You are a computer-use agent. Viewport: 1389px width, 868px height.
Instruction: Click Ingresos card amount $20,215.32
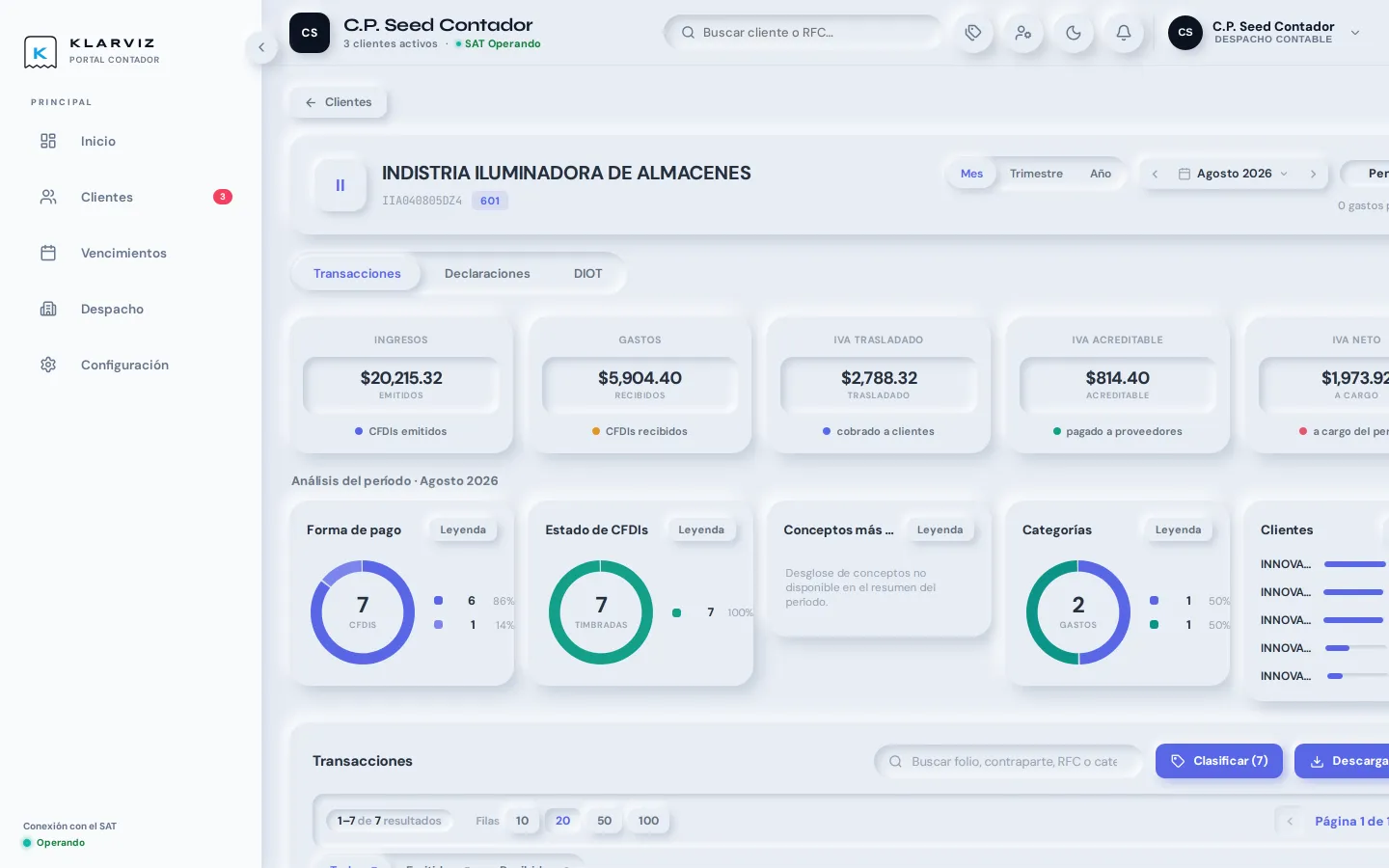point(401,378)
